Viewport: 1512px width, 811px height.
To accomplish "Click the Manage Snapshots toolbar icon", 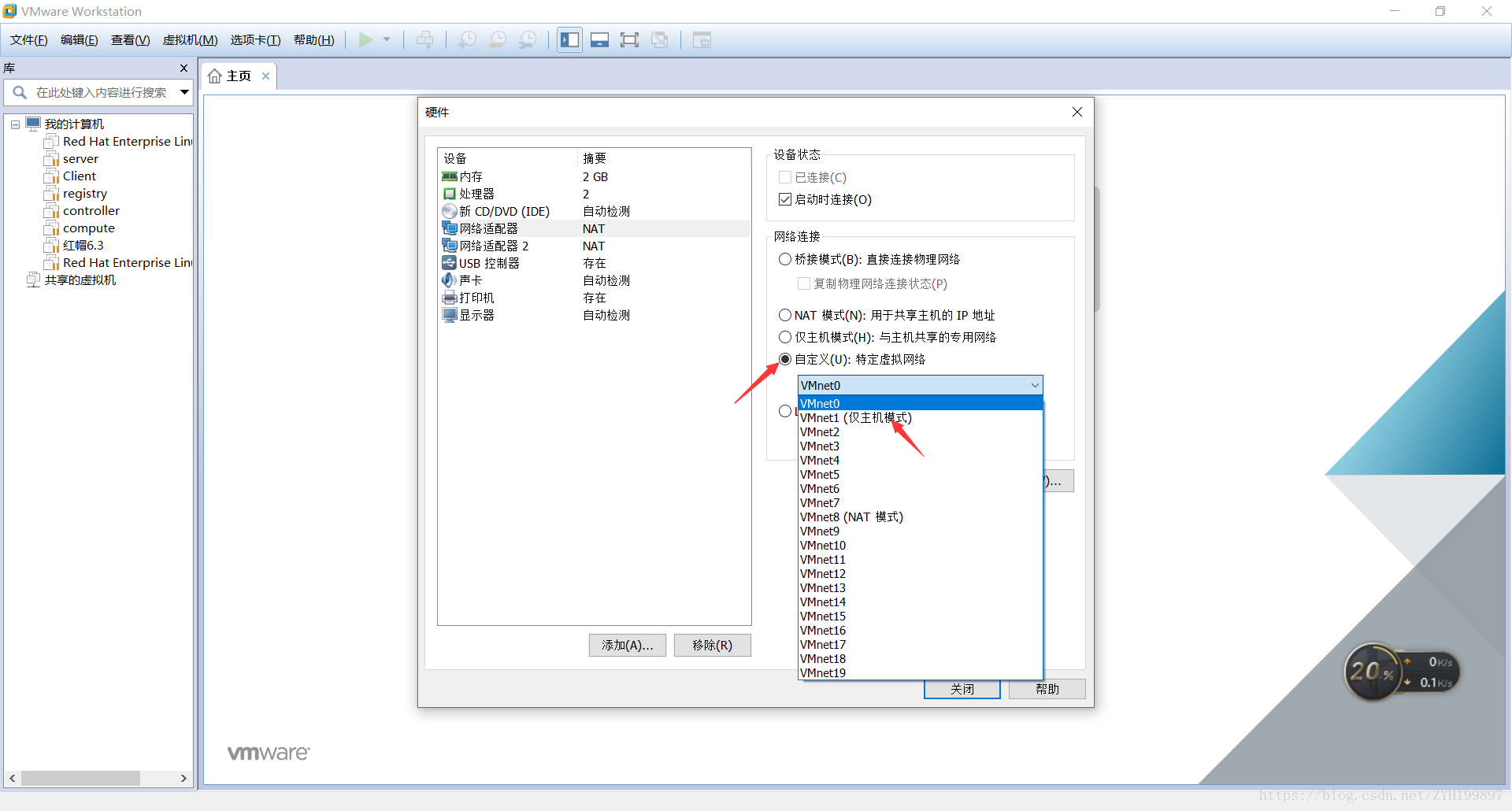I will click(528, 39).
